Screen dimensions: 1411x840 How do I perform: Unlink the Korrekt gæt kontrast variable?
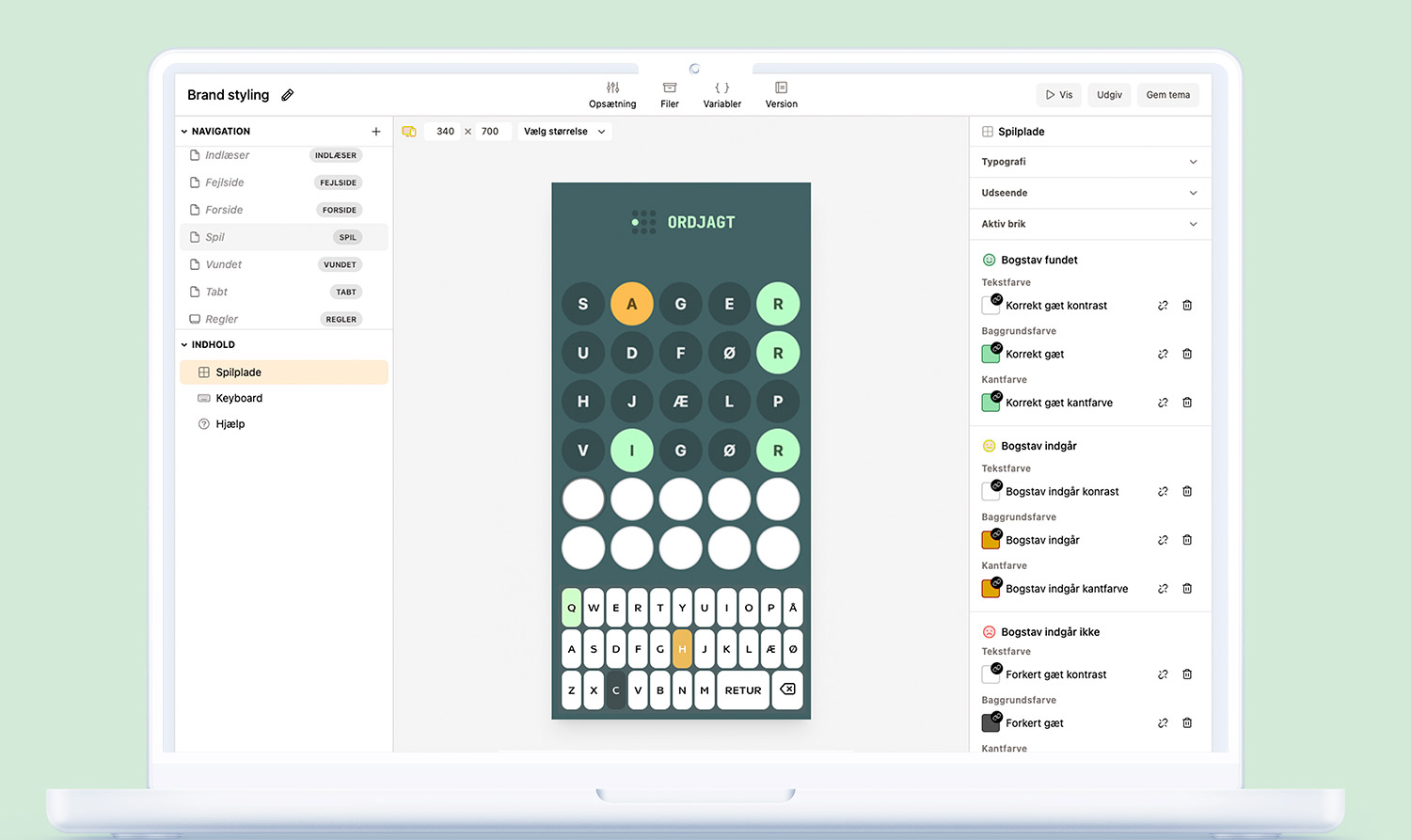point(1163,306)
